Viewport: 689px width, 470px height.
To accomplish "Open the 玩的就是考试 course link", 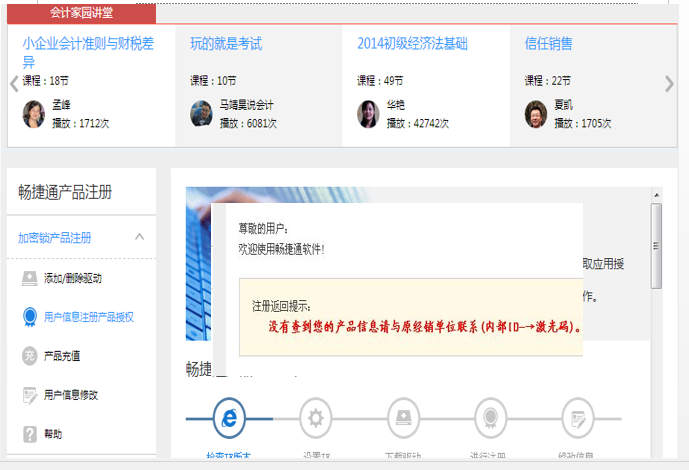I will pyautogui.click(x=226, y=44).
